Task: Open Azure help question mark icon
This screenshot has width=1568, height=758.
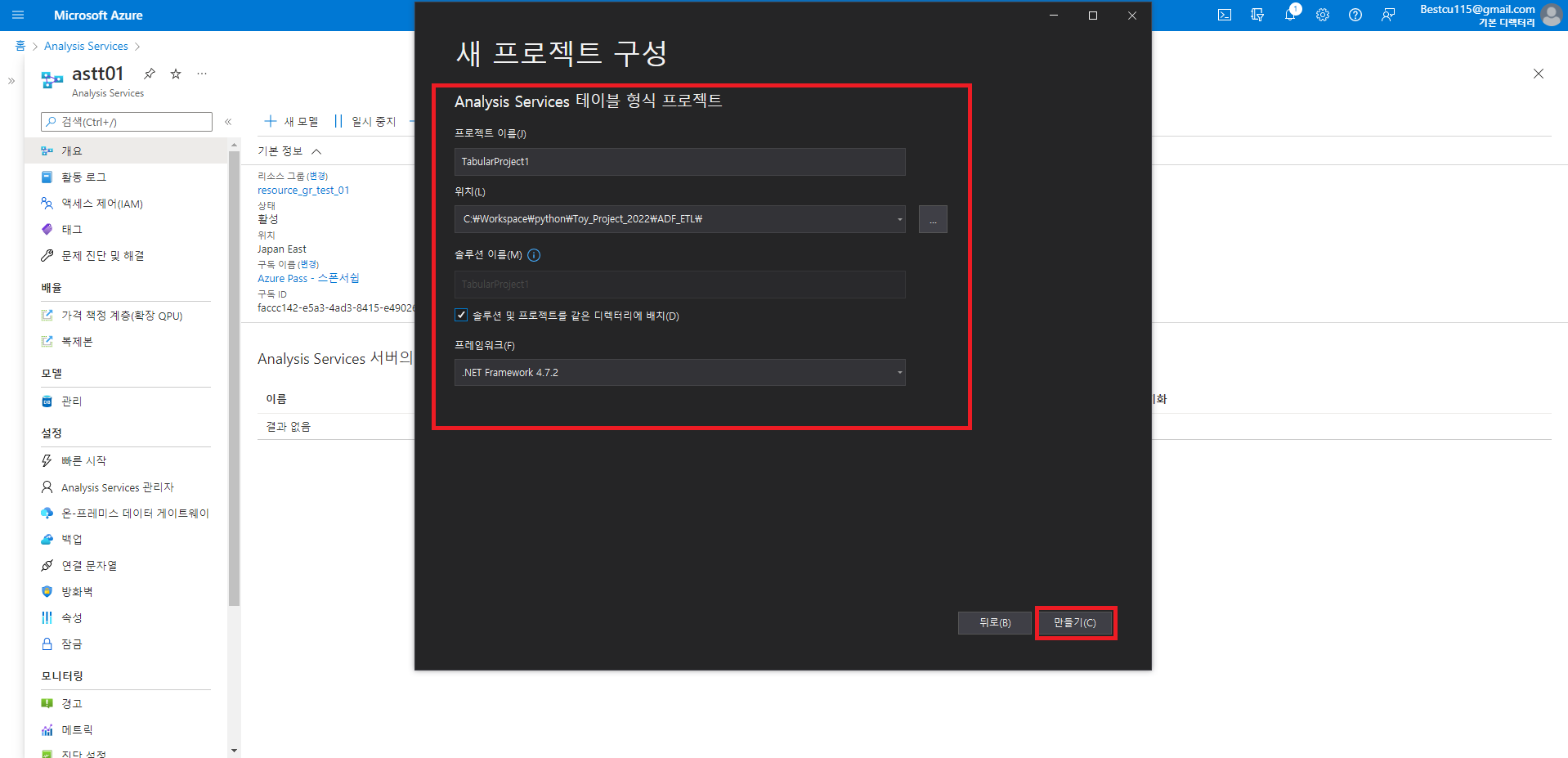Action: (1355, 15)
